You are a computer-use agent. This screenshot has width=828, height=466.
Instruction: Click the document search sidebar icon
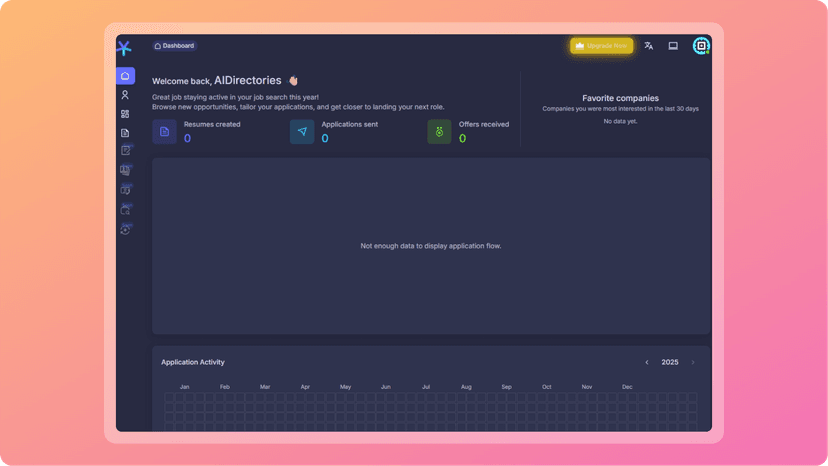[125, 210]
